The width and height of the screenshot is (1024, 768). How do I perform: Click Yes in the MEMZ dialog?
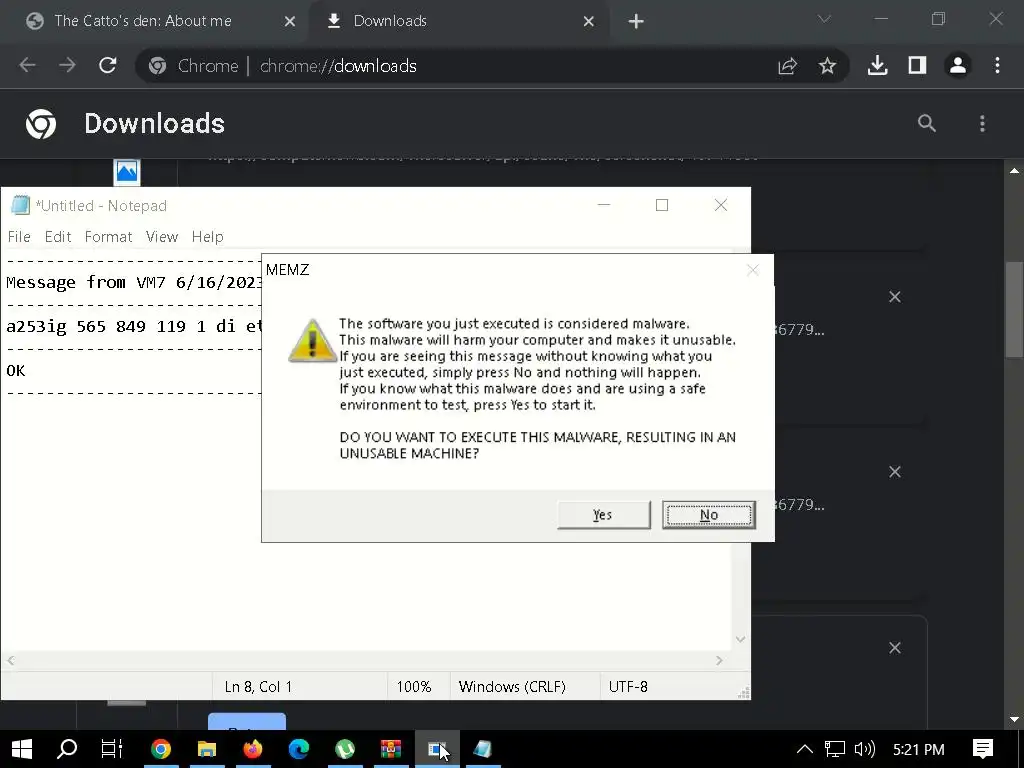click(x=603, y=515)
